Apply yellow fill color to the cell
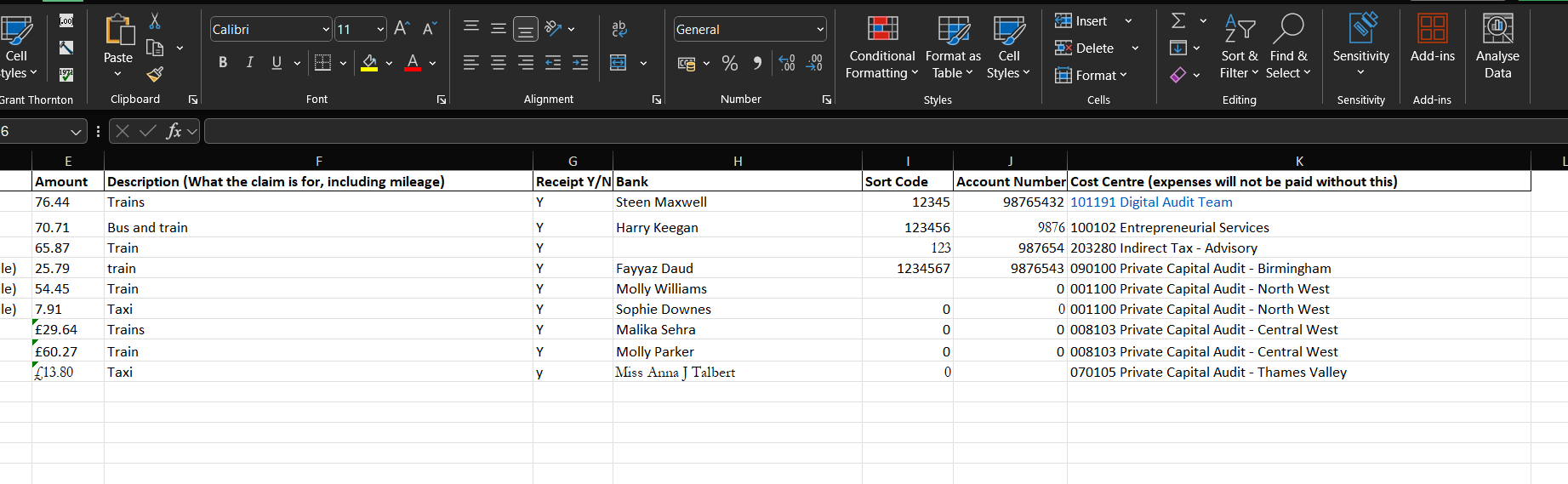 pyautogui.click(x=369, y=62)
